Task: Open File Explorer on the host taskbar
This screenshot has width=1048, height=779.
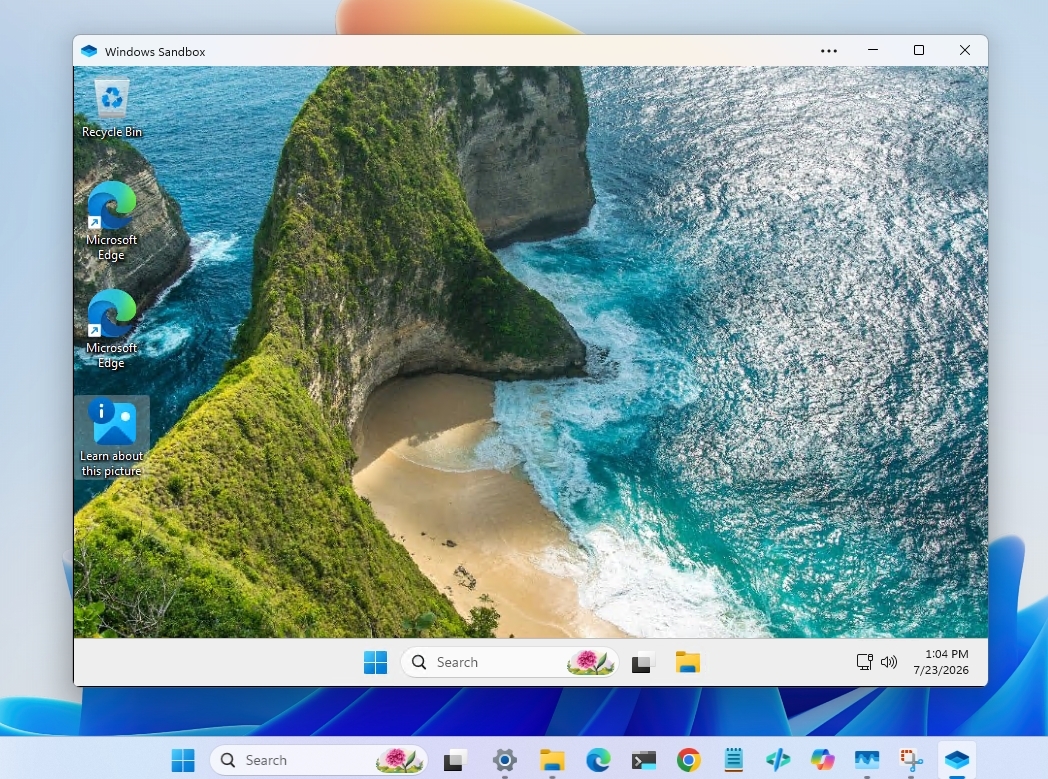Action: pos(552,760)
